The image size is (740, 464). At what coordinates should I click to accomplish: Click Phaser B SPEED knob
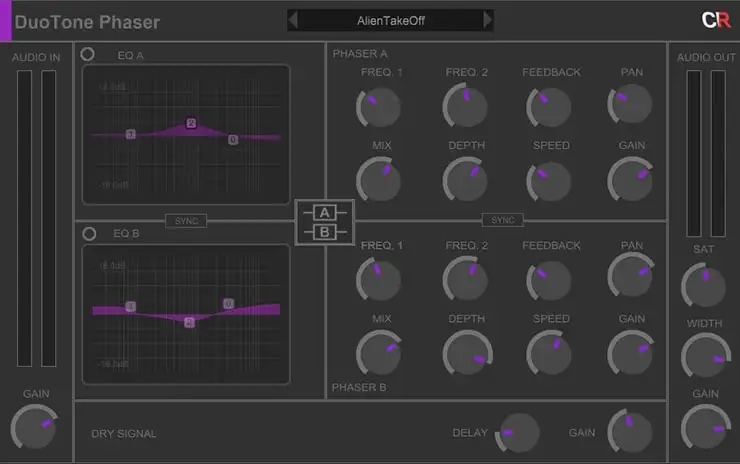pos(549,353)
